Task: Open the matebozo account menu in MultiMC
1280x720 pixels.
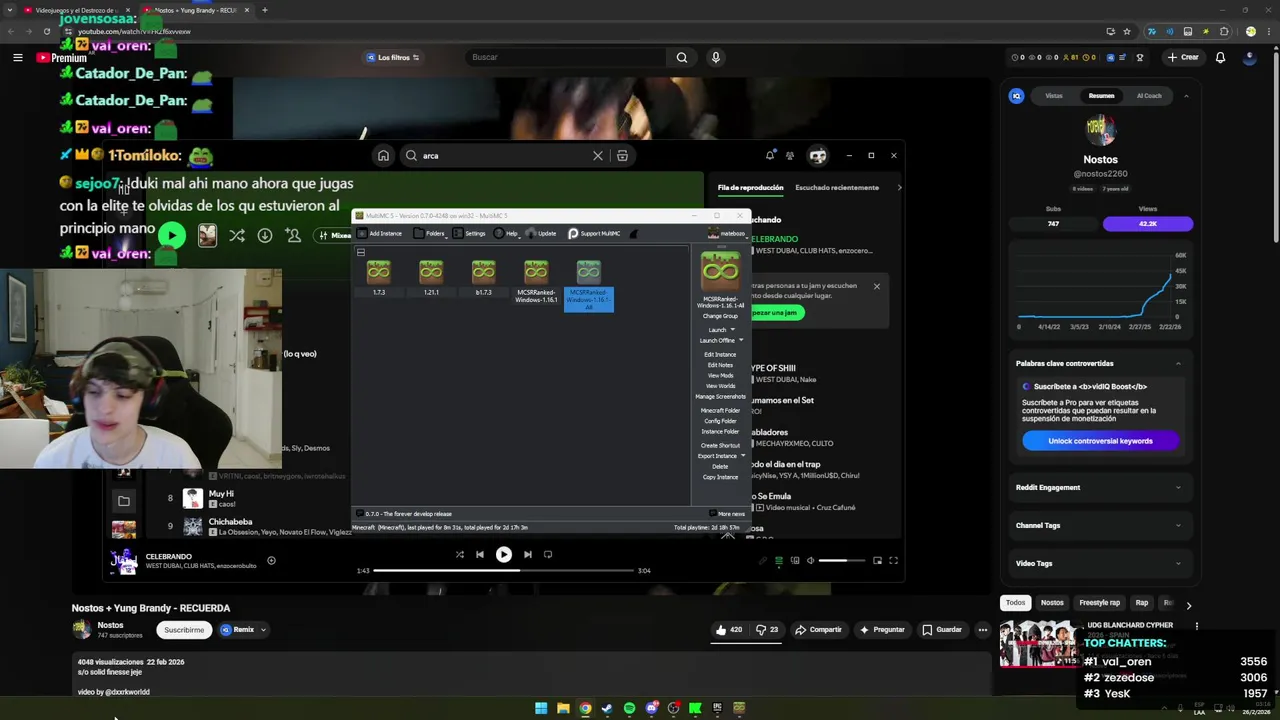Action: (726, 233)
